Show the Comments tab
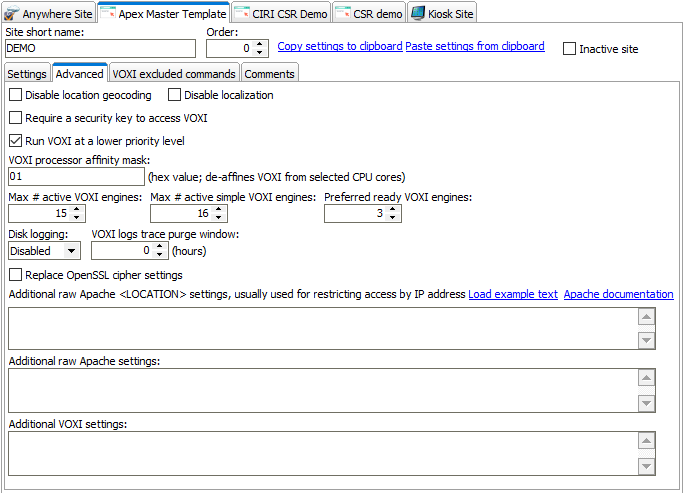The height and width of the screenshot is (493, 684). (269, 74)
